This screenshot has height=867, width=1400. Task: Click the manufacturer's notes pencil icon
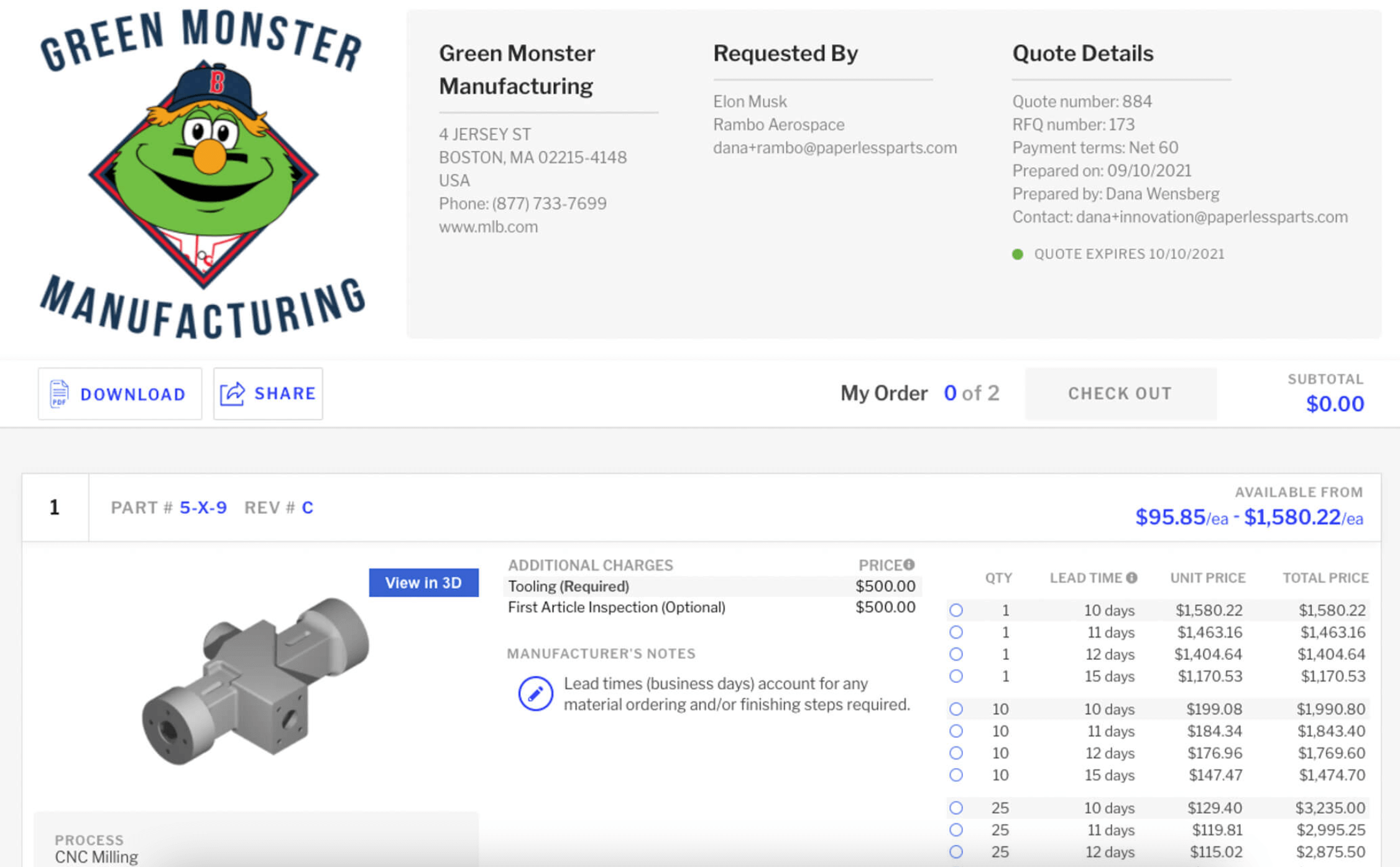click(535, 693)
